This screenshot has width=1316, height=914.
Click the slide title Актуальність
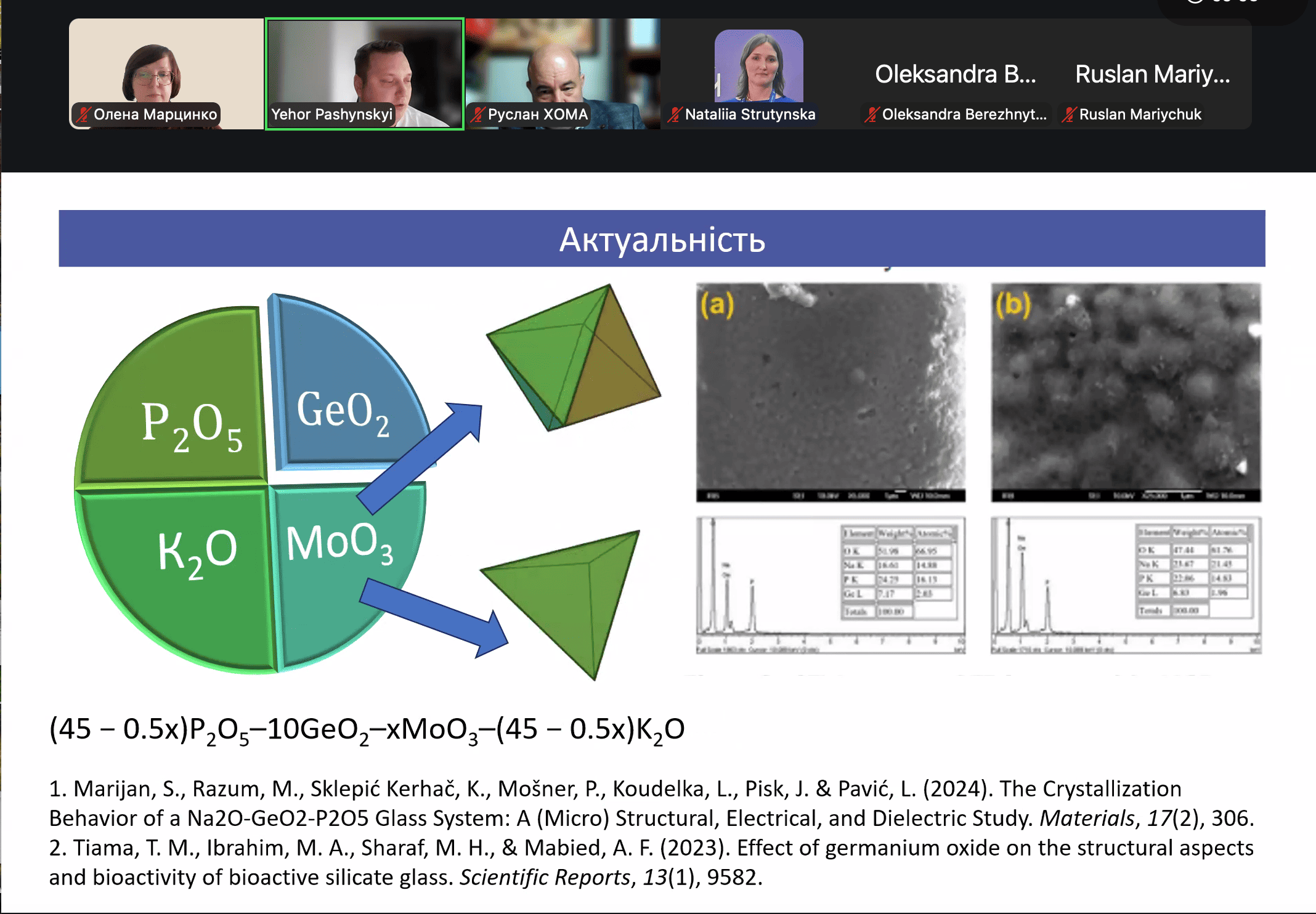662,240
